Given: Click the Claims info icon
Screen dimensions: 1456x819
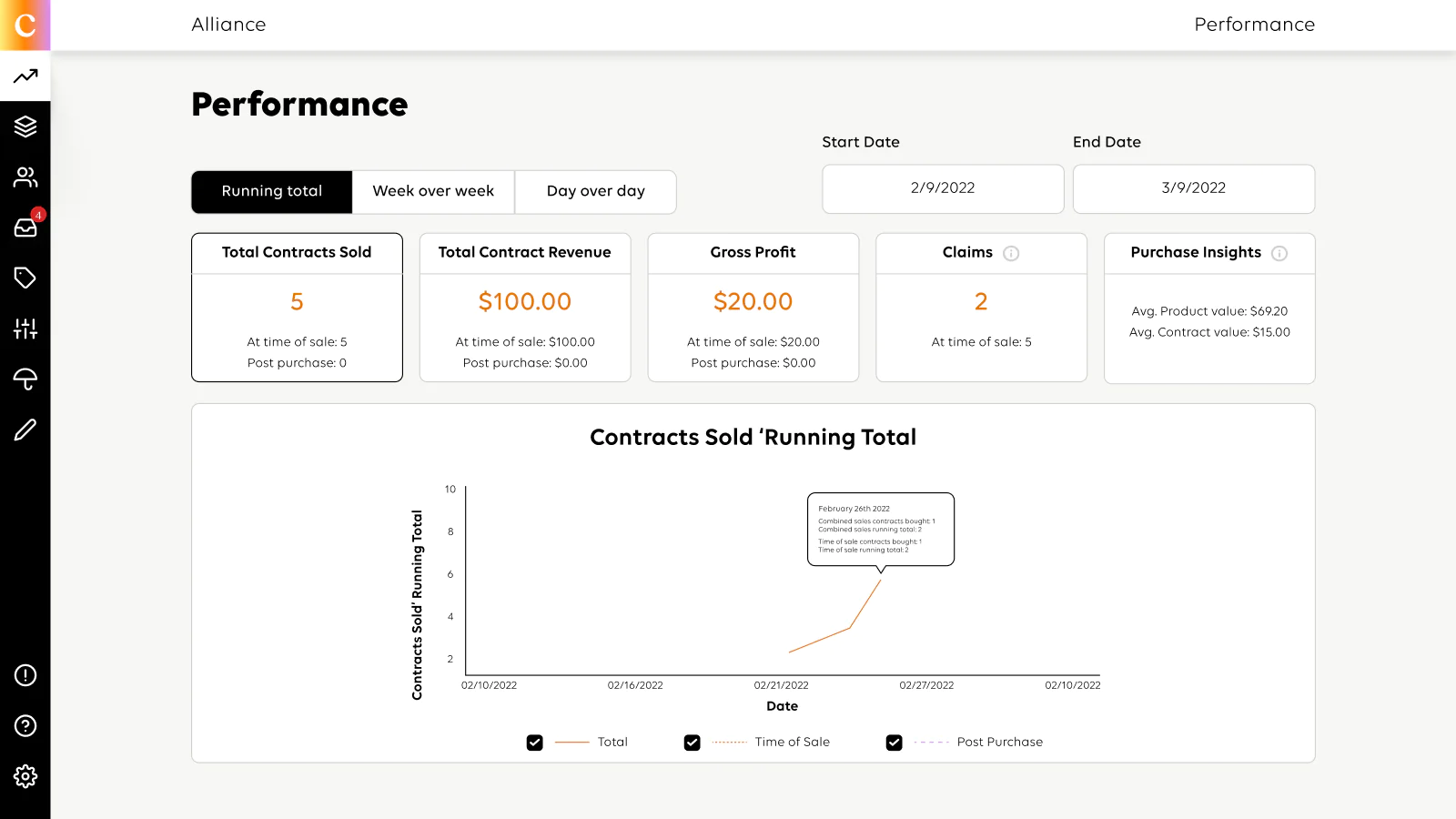Looking at the screenshot, I should pos(1011,254).
